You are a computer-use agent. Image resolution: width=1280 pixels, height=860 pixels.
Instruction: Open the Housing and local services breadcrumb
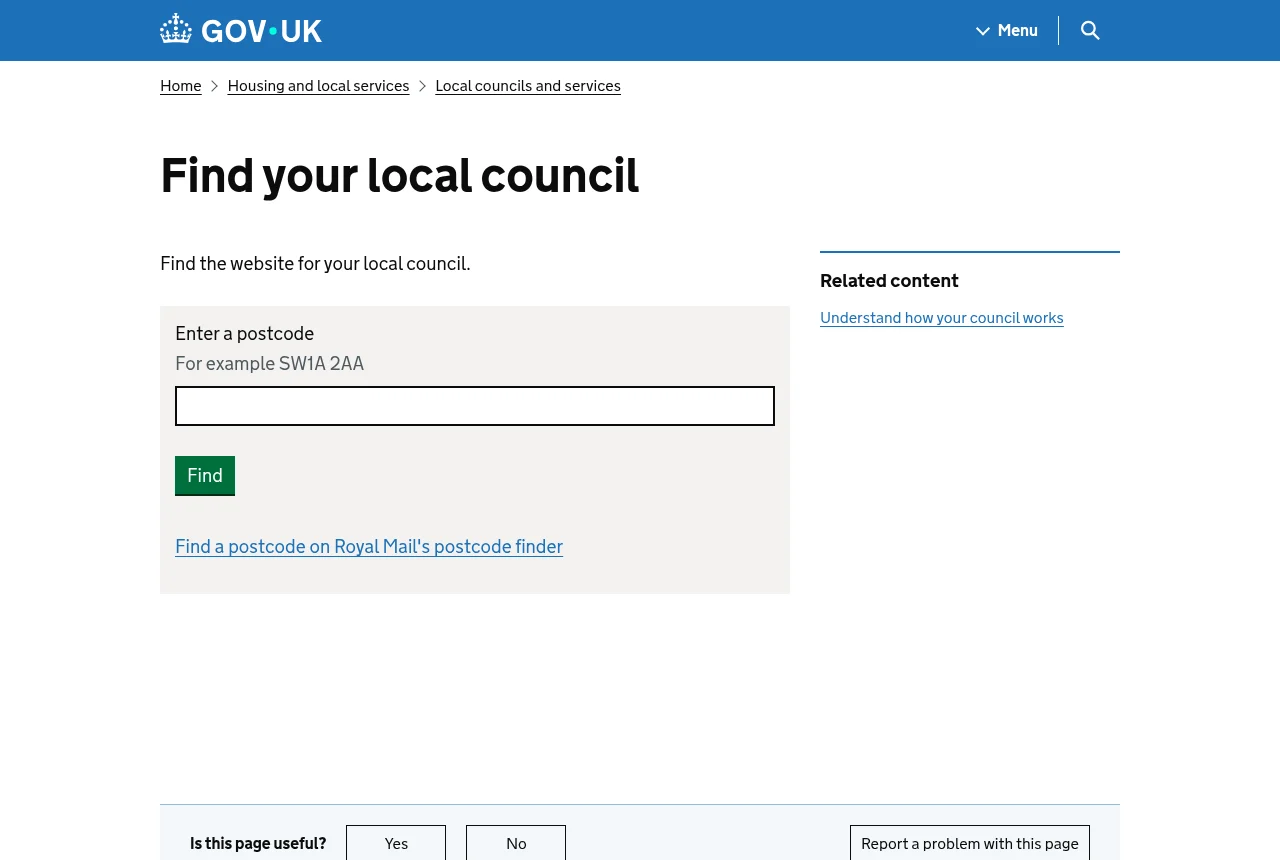pyautogui.click(x=318, y=86)
